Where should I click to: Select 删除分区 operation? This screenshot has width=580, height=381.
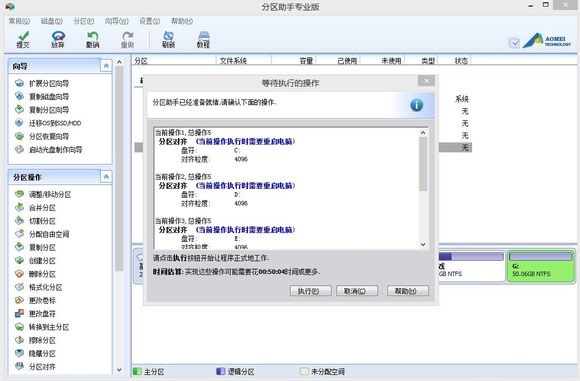tap(35, 274)
